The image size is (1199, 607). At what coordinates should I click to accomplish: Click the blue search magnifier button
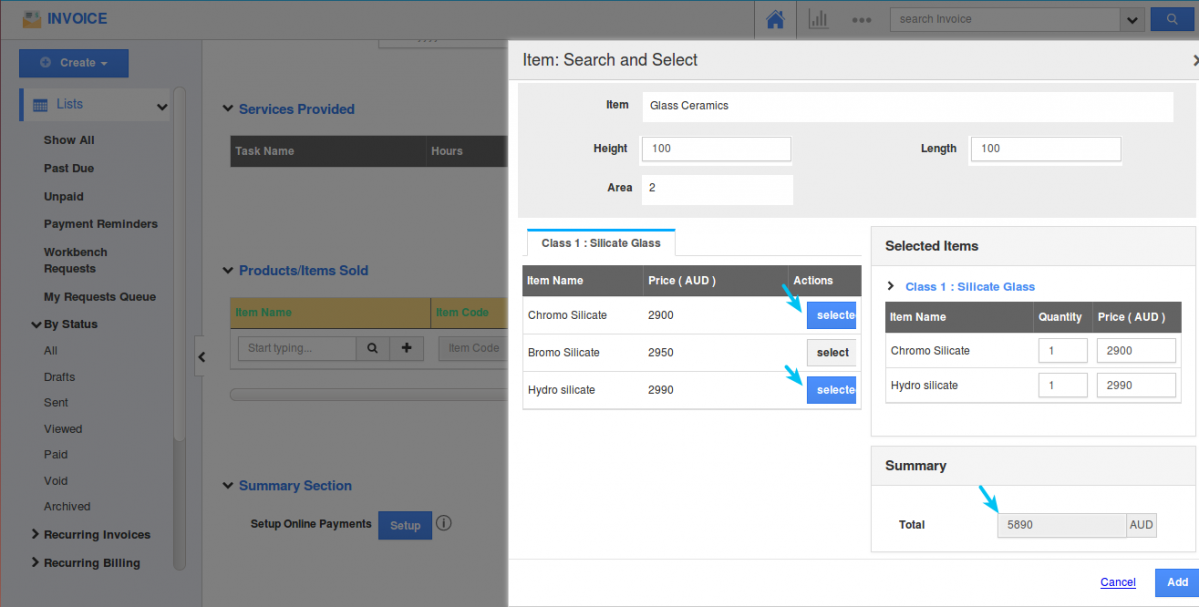(1171, 19)
